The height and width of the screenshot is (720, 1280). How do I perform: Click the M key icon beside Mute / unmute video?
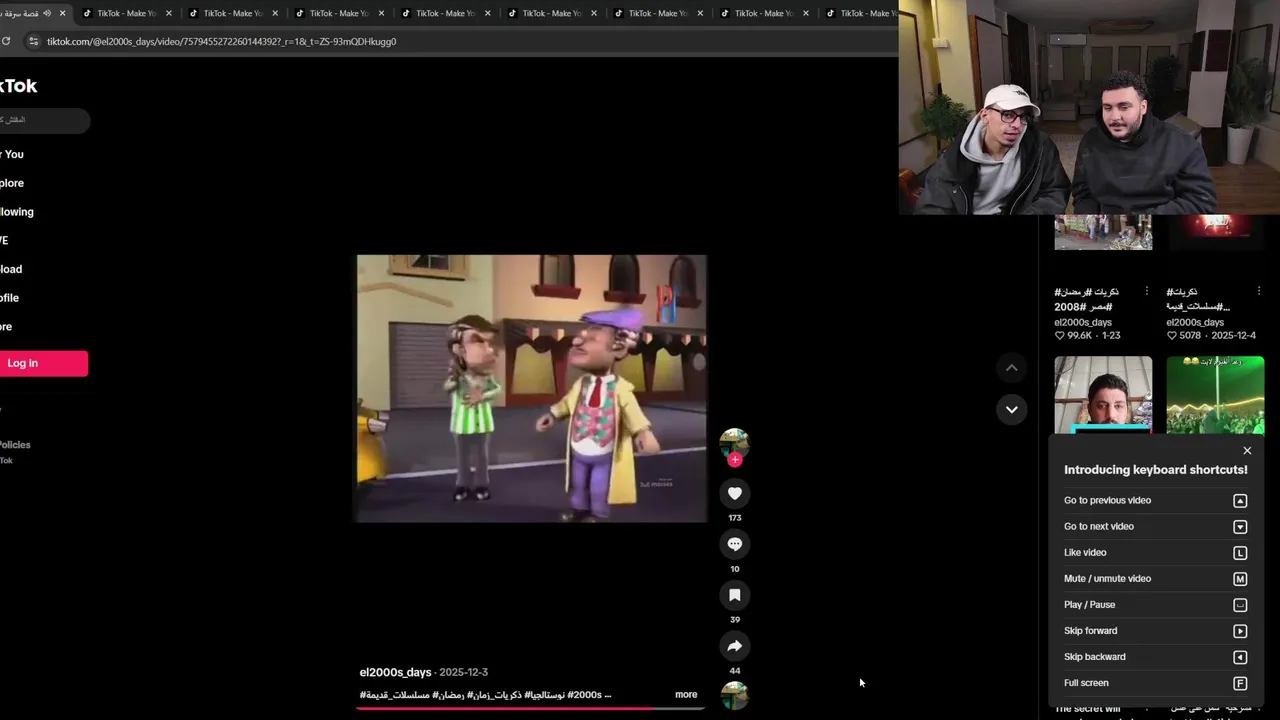[1240, 579]
